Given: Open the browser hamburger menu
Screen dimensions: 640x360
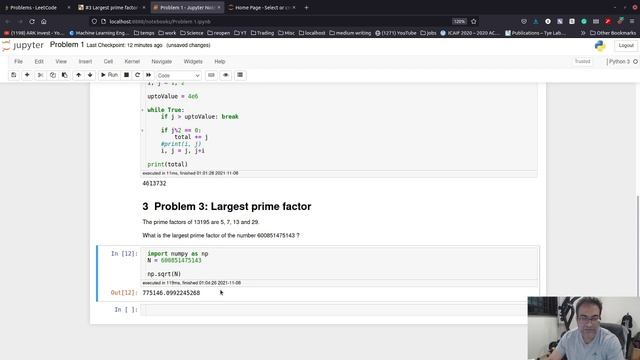Looking at the screenshot, I should point(632,21).
